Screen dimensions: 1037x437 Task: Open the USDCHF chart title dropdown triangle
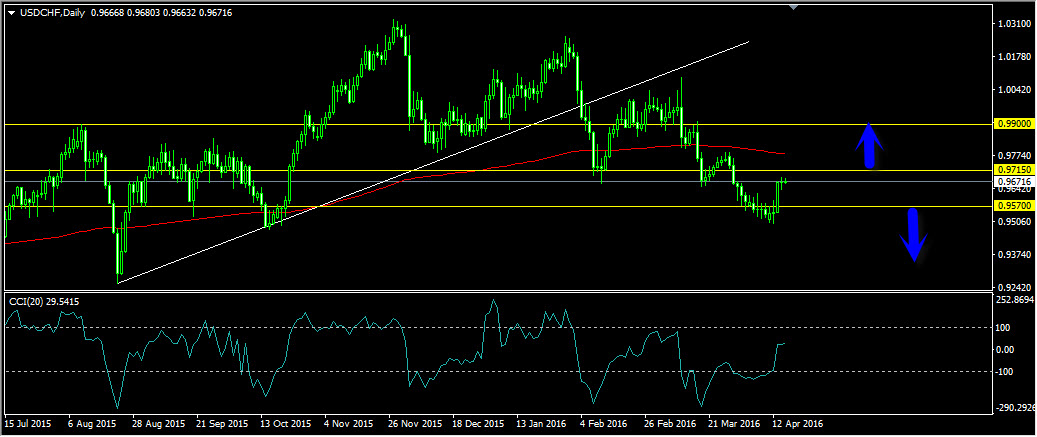click(x=11, y=13)
